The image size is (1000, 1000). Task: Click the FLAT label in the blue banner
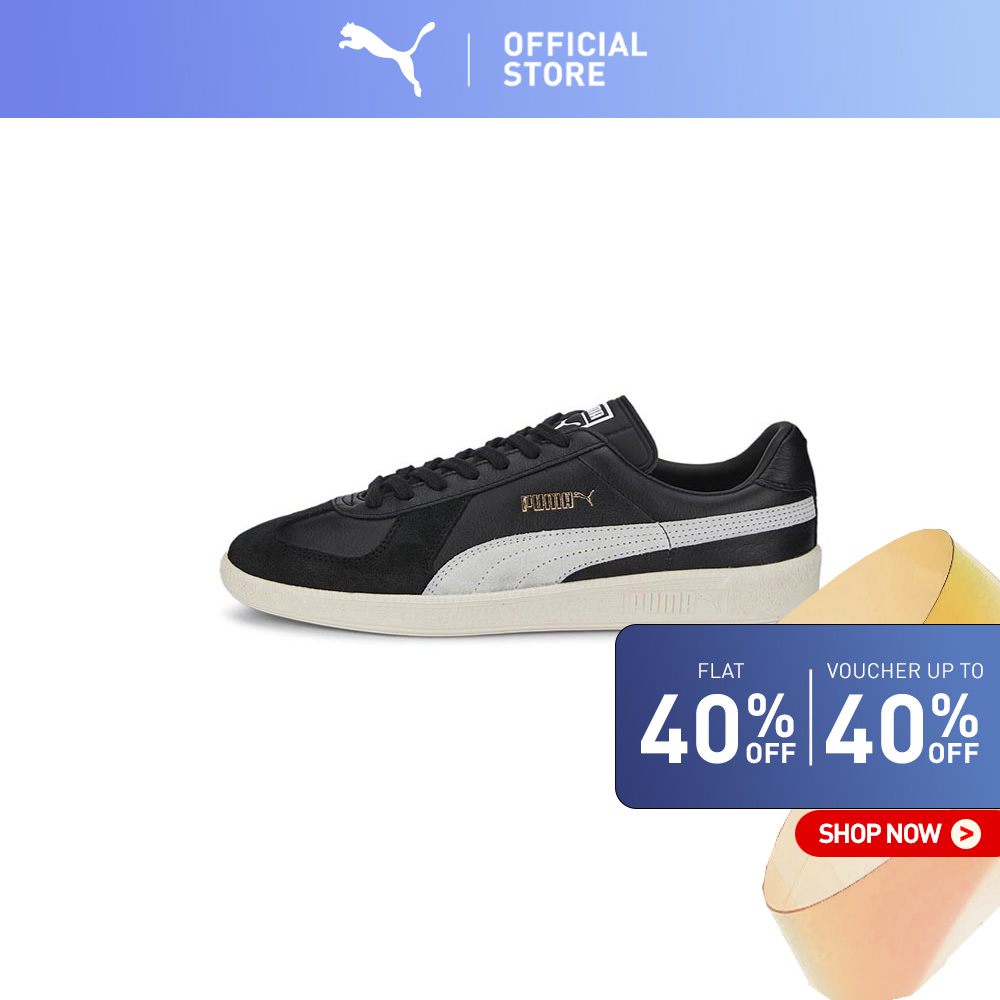point(721,671)
